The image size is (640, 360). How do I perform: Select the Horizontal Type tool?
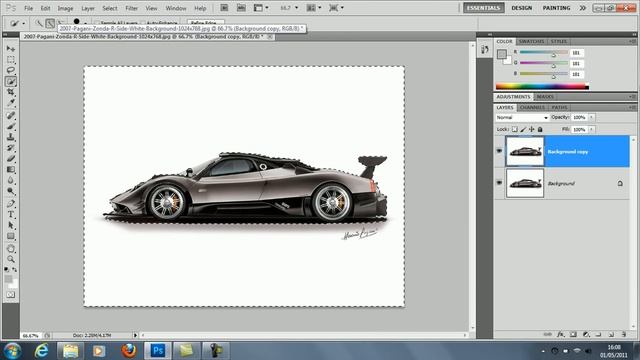point(11,214)
